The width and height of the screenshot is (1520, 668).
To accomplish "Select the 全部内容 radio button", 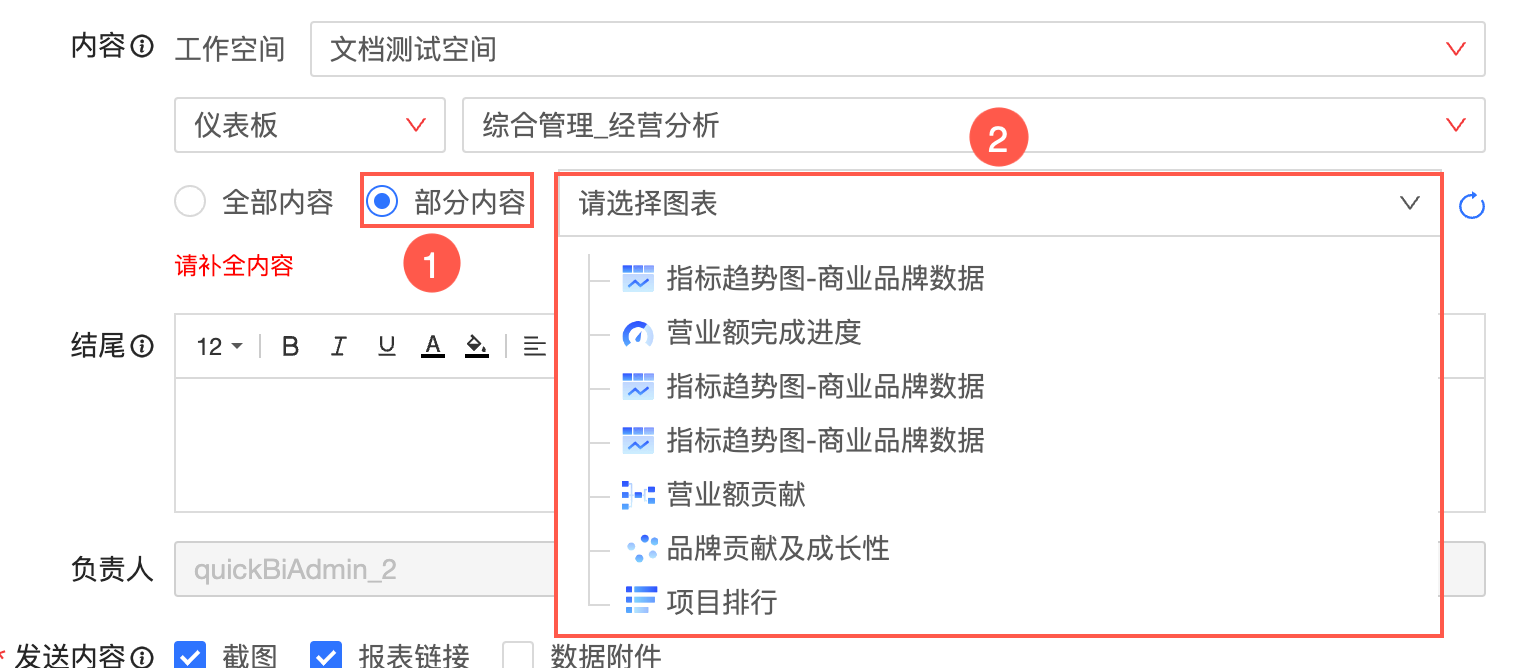I will pyautogui.click(x=190, y=203).
